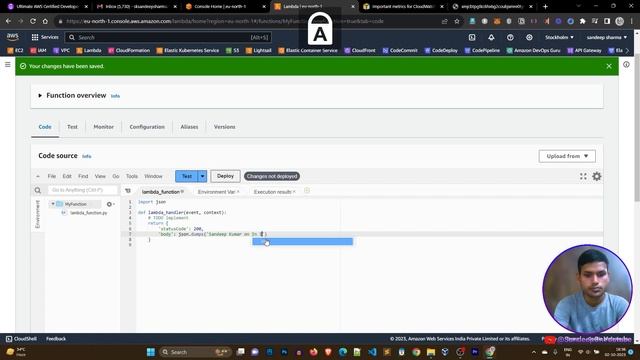The width and height of the screenshot is (640, 360).
Task: Click the blue Test button
Action: click(x=187, y=176)
